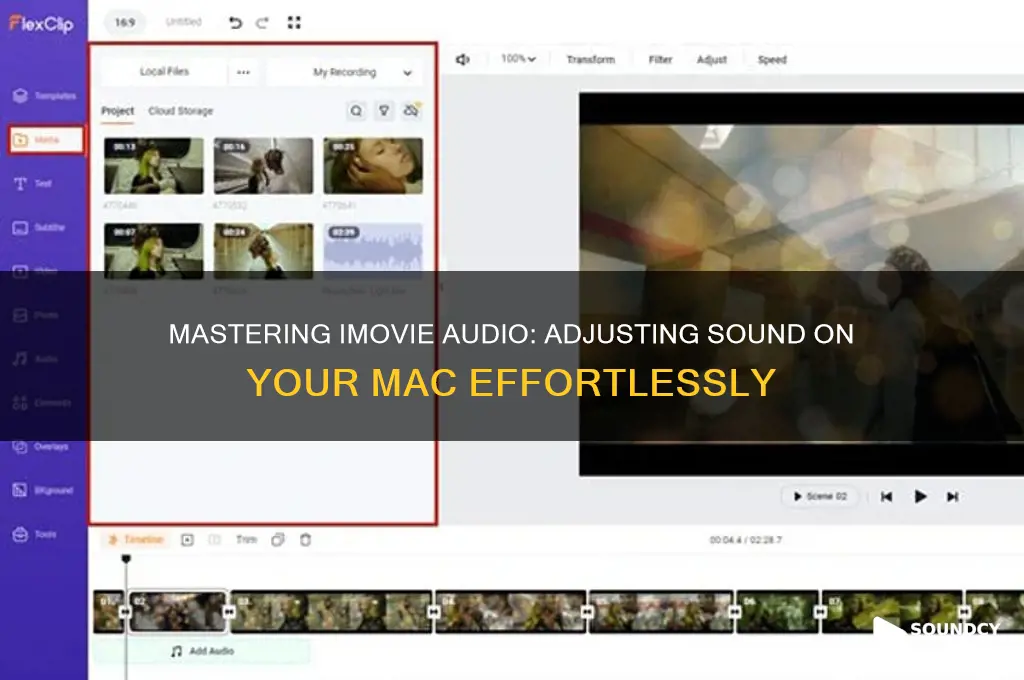The height and width of the screenshot is (680, 1024).
Task: Select the 00:13 media thumbnail
Action: (x=153, y=166)
